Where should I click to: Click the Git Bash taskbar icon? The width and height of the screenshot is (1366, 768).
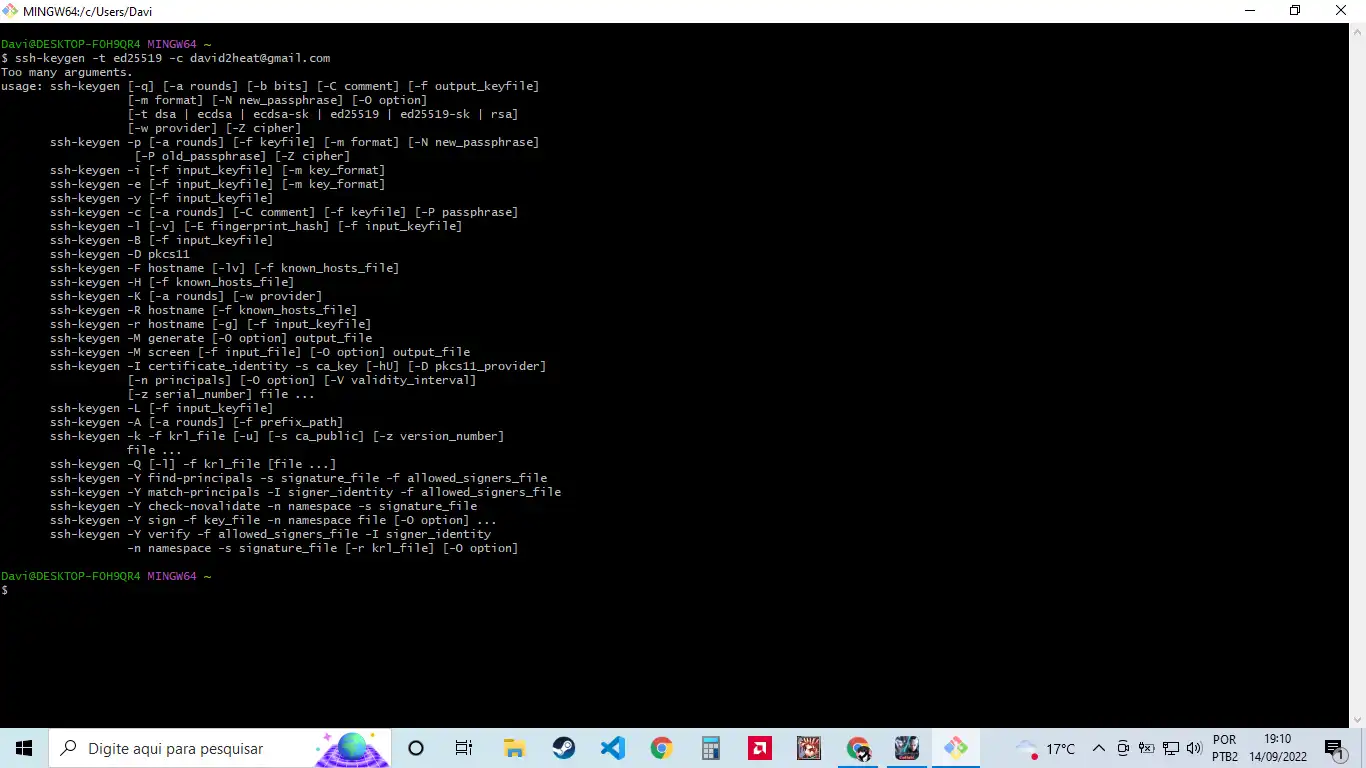(x=955, y=748)
